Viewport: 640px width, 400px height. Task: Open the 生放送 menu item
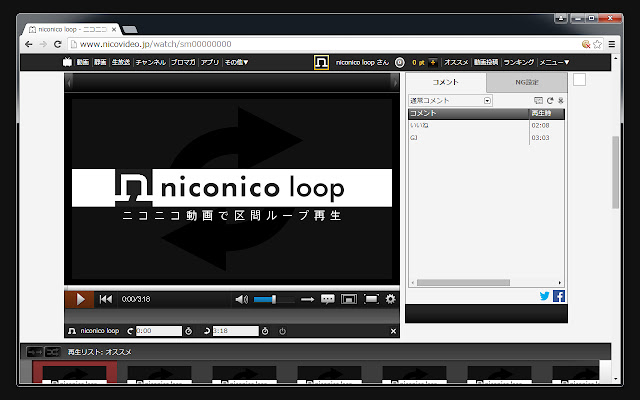121,62
